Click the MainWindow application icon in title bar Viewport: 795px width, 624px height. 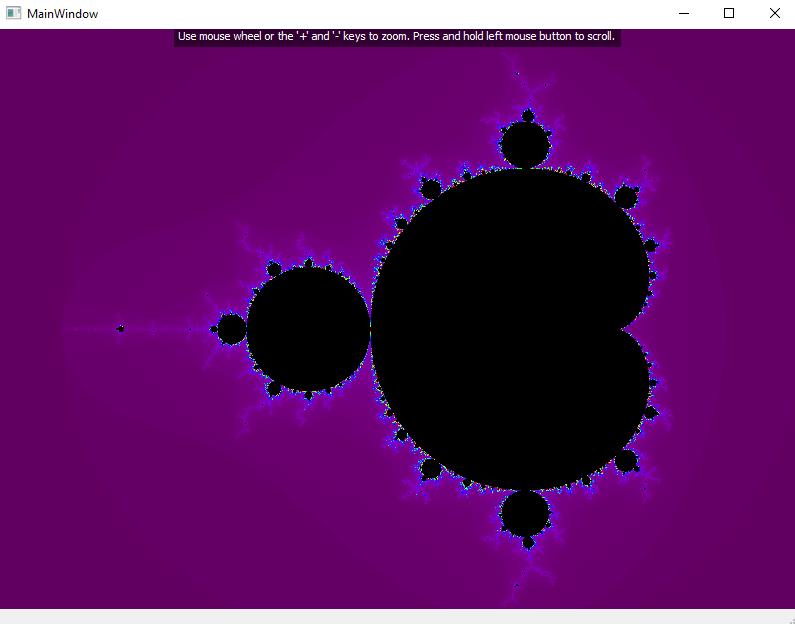(x=13, y=14)
